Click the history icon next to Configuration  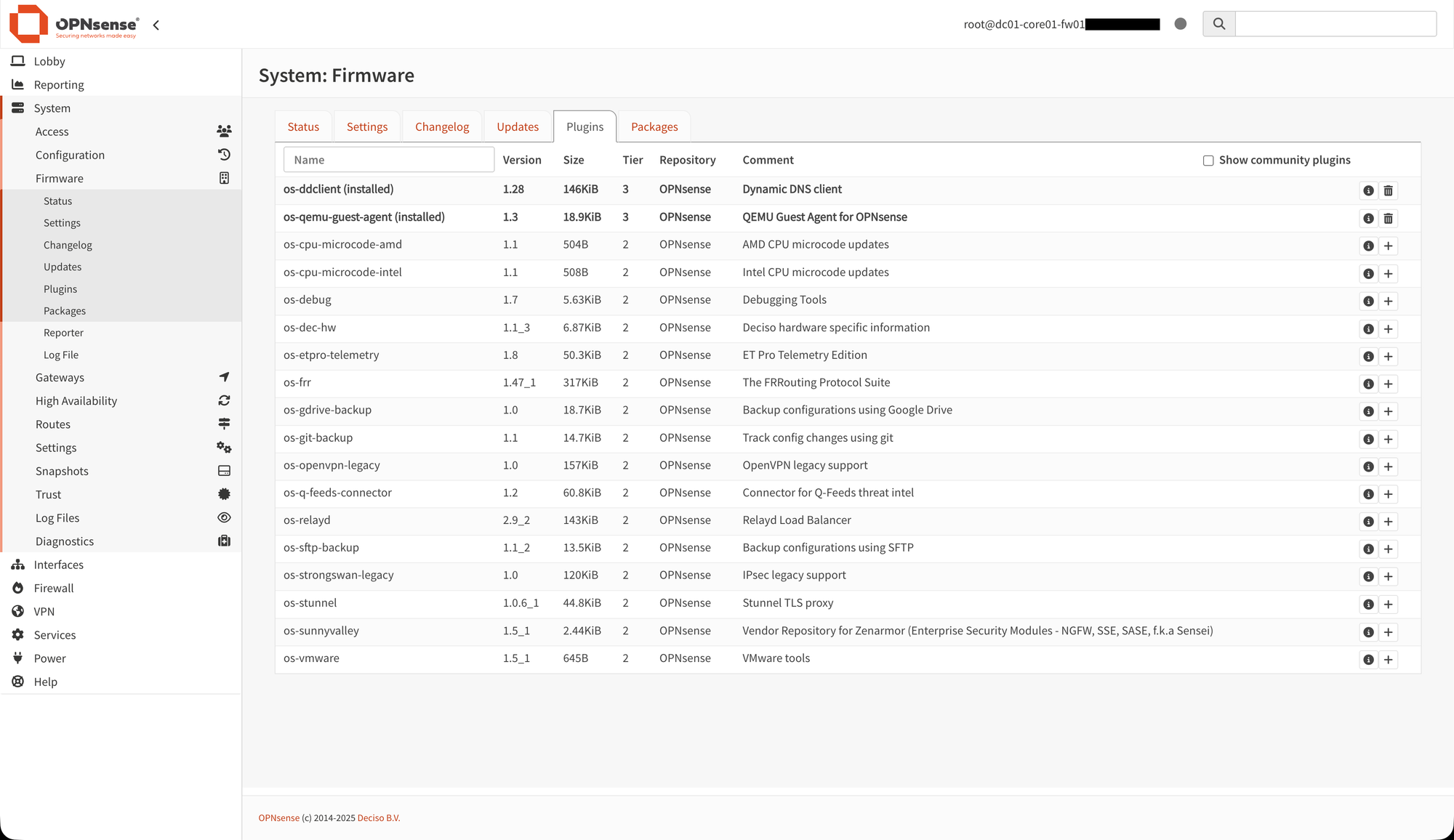224,154
